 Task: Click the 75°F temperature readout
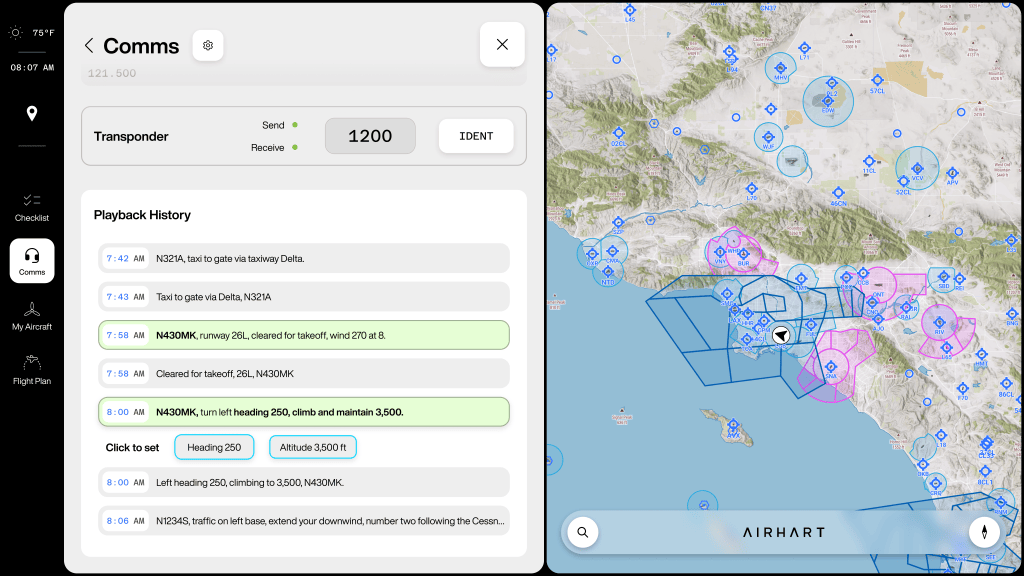point(44,33)
